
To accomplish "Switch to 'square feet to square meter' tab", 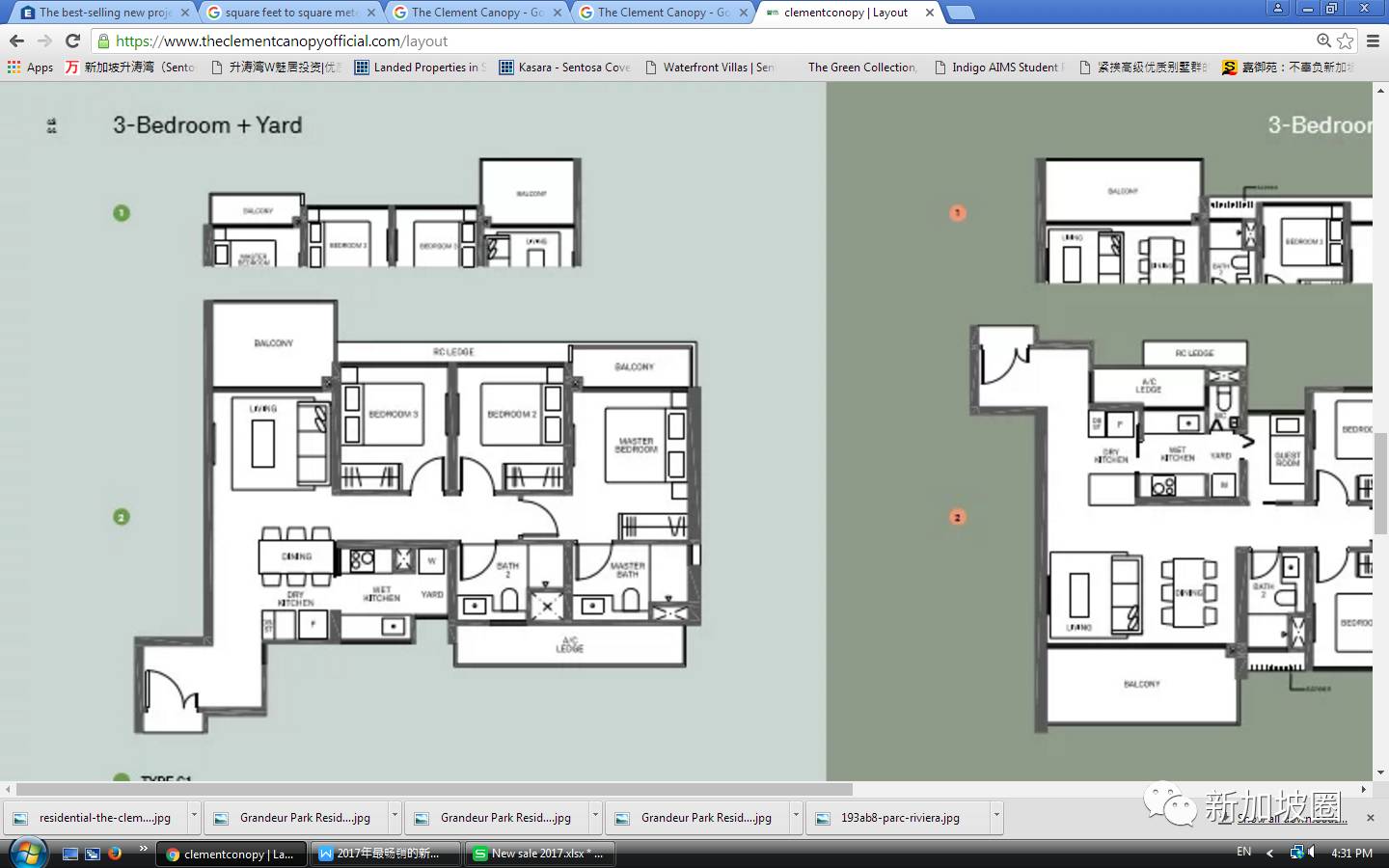I will click(x=290, y=13).
